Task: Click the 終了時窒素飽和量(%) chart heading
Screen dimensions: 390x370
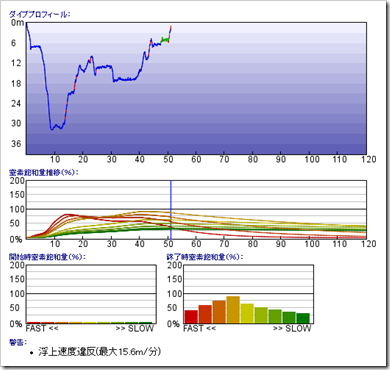Action: click(205, 257)
